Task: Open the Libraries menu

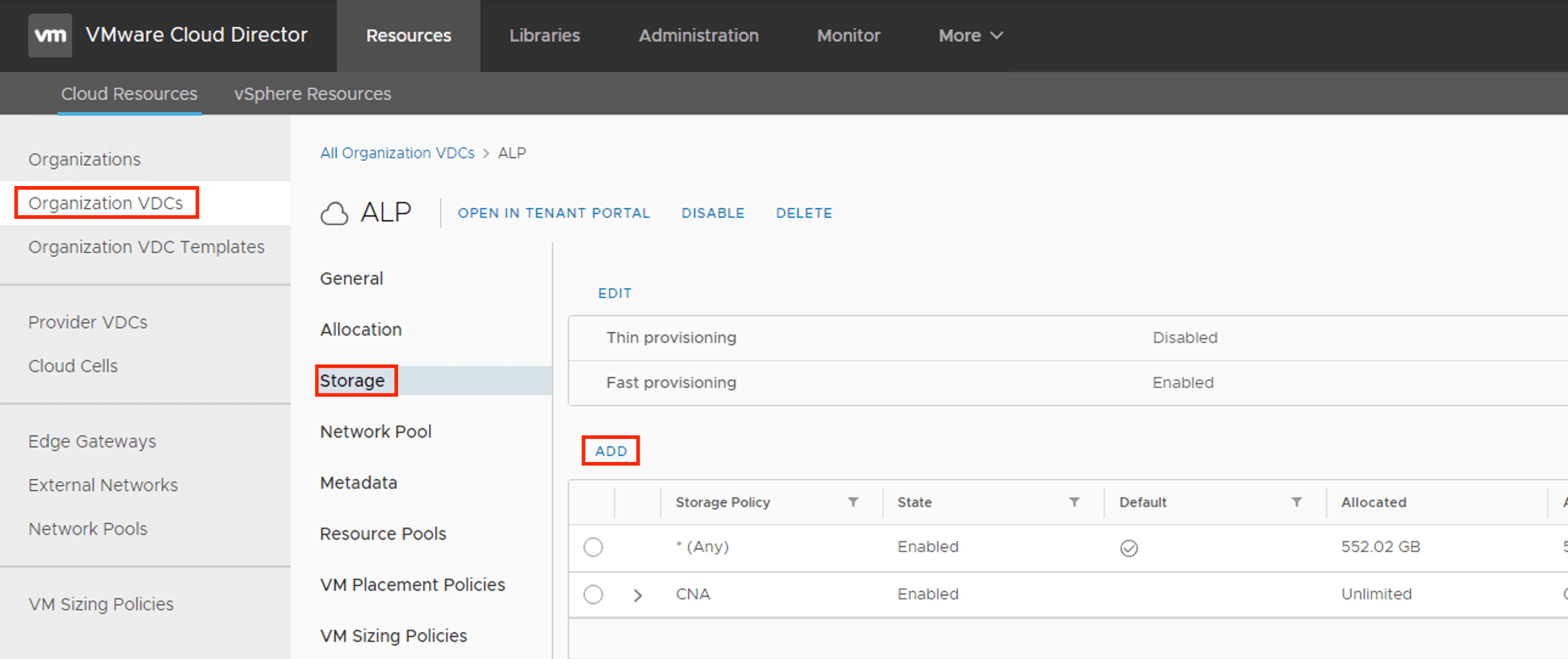Action: pyautogui.click(x=544, y=35)
